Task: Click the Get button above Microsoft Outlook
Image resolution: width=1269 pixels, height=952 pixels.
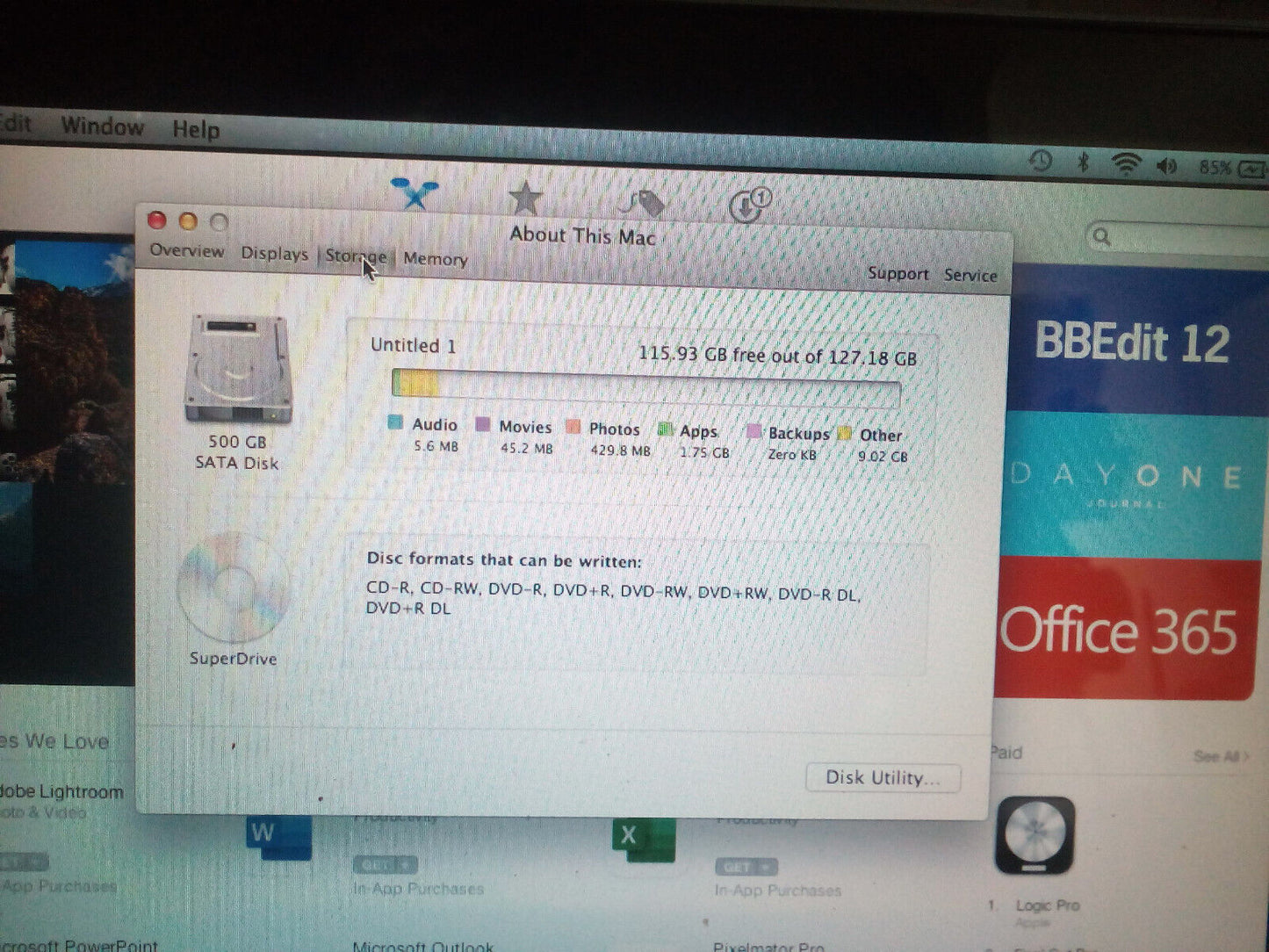Action: (385, 865)
